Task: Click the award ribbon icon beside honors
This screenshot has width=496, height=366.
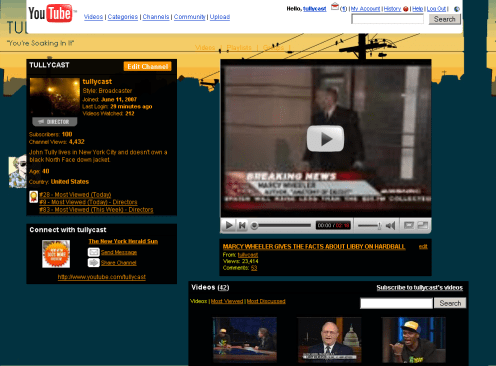Action: click(x=33, y=197)
